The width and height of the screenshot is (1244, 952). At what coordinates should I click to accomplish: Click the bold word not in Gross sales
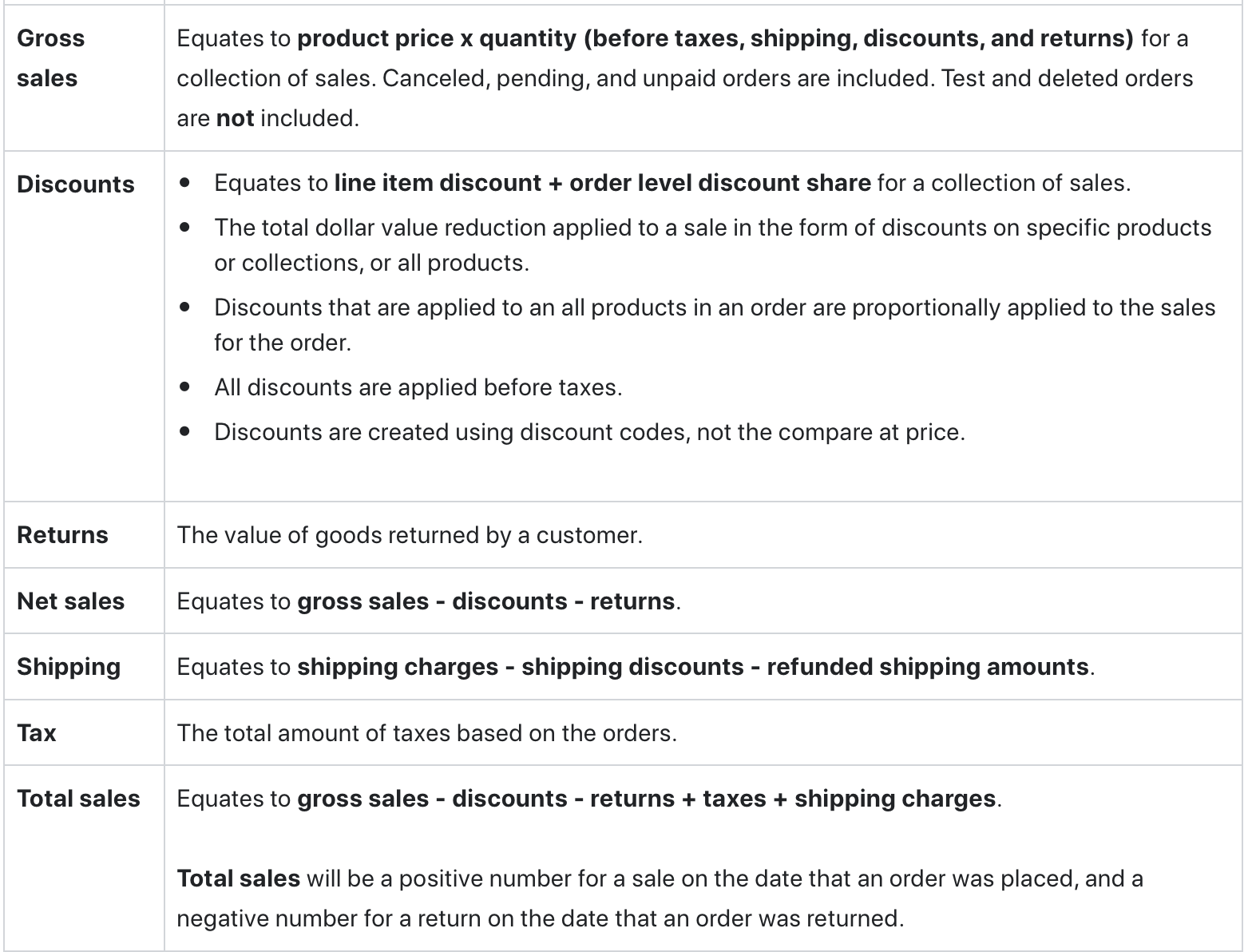235,118
